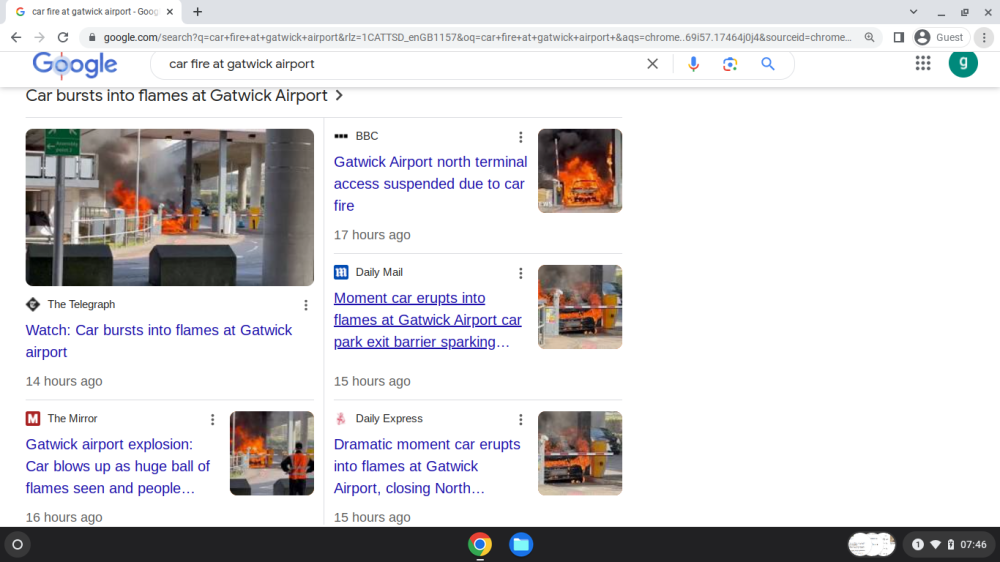1000x562 pixels.
Task: Toggle the browser side panel
Action: coord(899,38)
